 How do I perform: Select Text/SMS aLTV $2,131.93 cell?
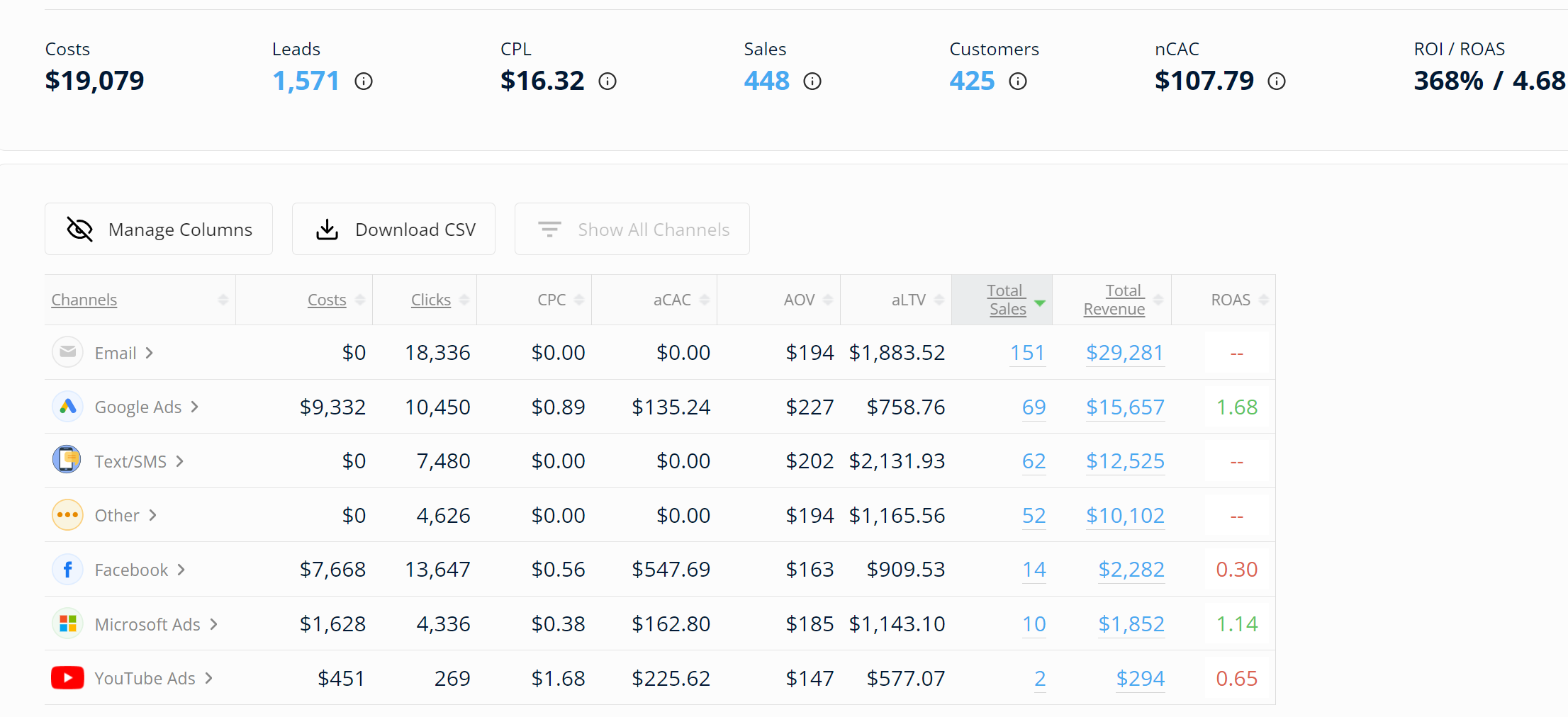[897, 461]
